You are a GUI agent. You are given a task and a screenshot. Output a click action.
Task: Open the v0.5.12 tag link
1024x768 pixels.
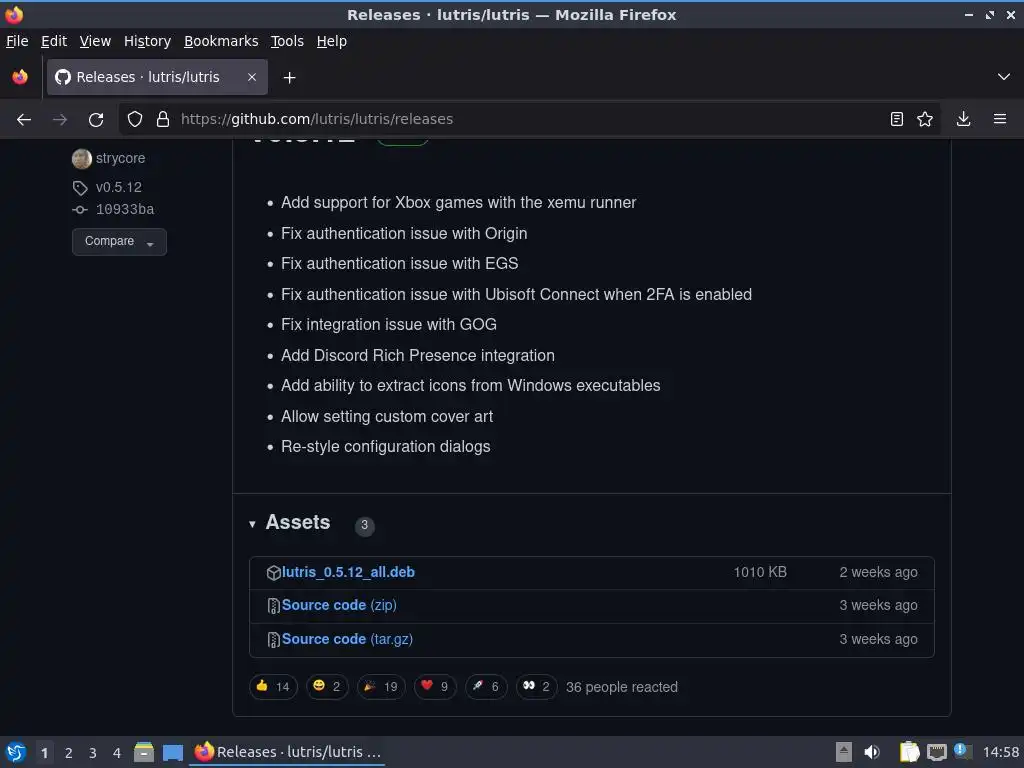coord(118,187)
